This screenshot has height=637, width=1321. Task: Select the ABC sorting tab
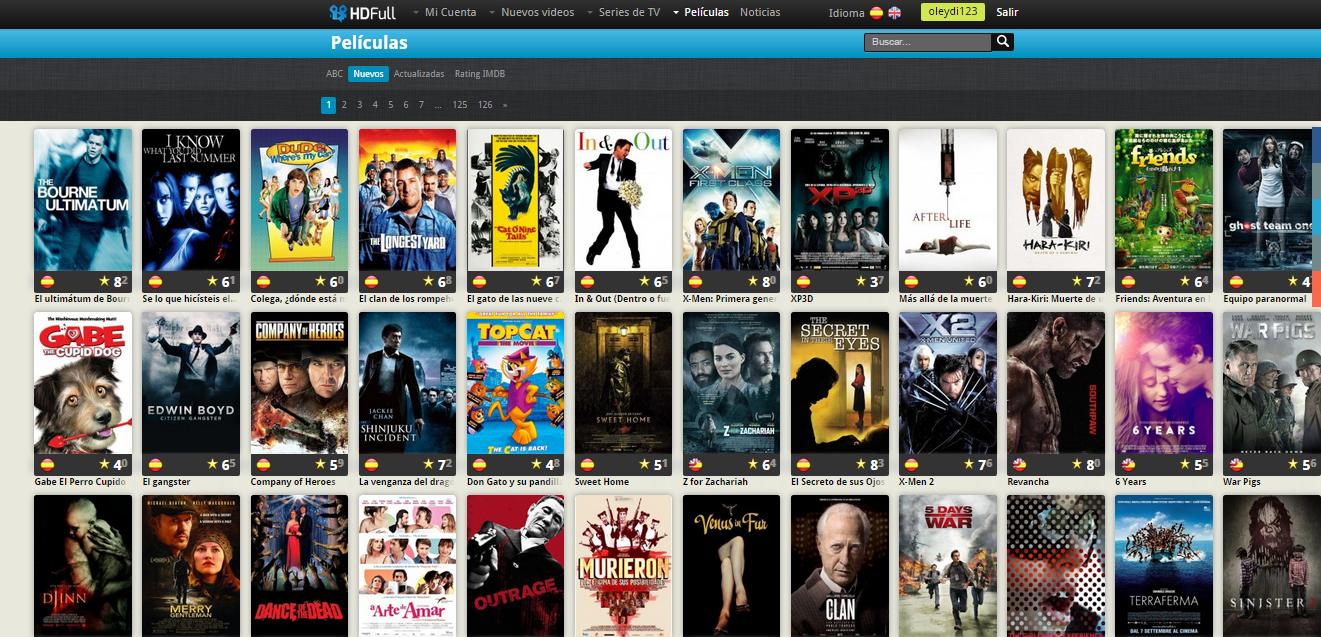[334, 74]
